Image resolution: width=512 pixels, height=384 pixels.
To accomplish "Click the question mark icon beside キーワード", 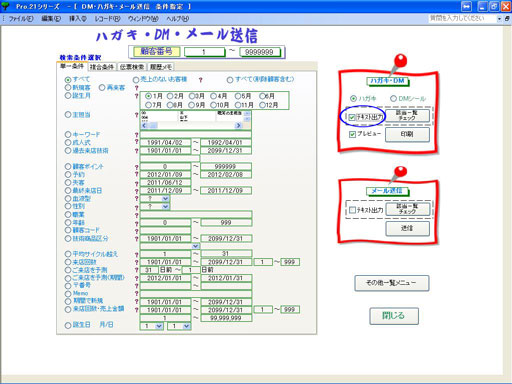I will (136, 135).
